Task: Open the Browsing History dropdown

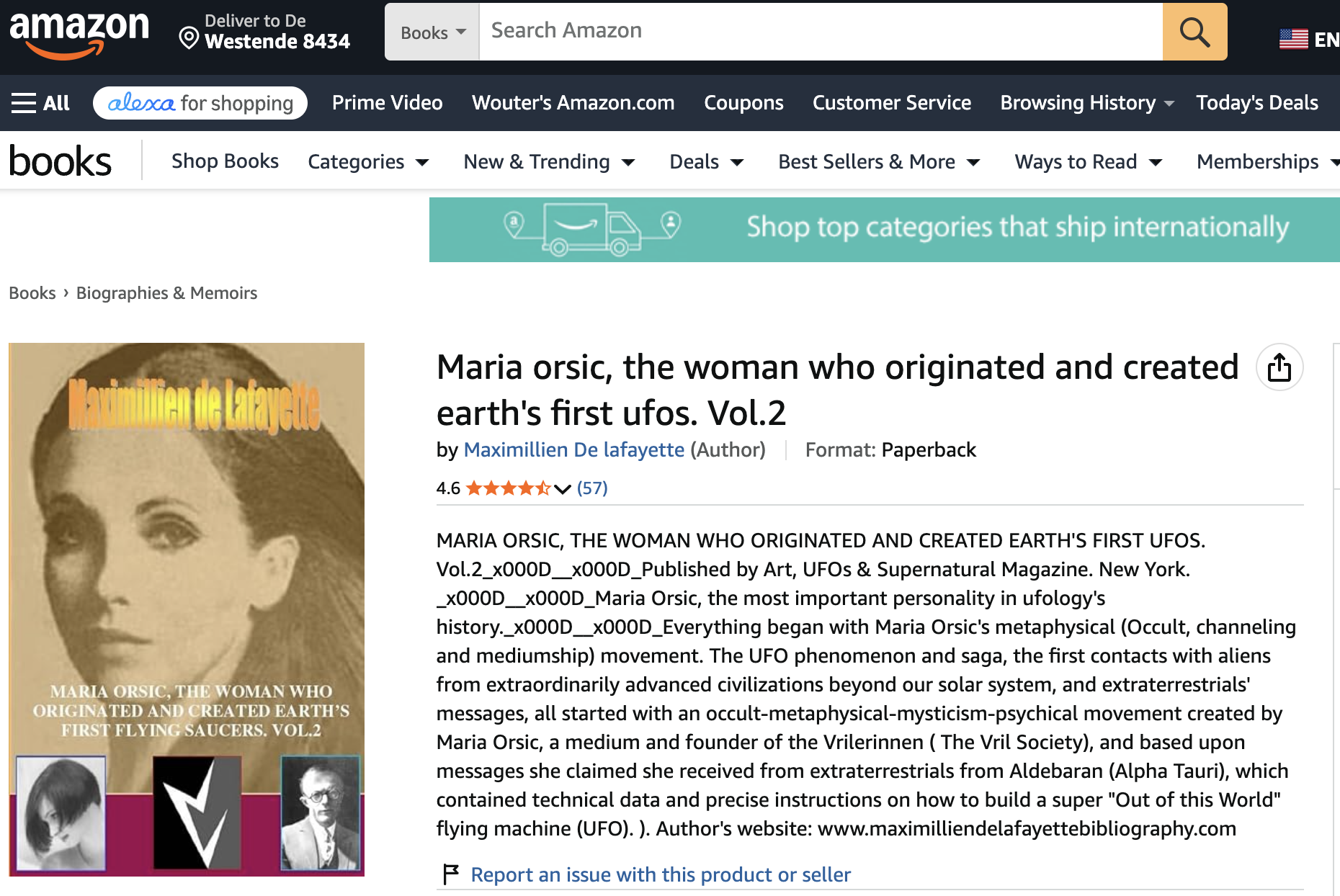Action: (1086, 103)
